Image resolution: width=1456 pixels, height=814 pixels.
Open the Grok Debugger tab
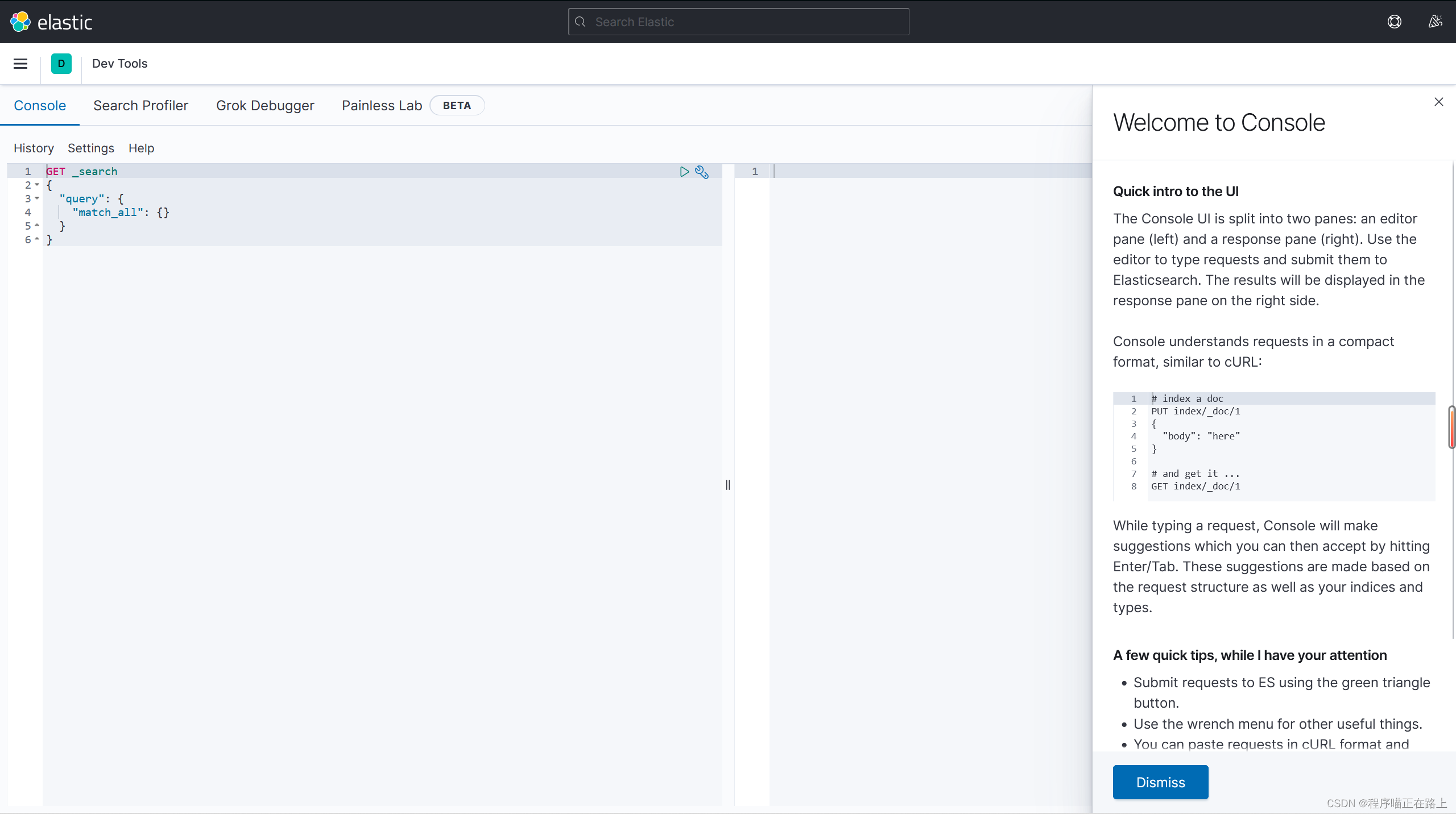pyautogui.click(x=265, y=106)
